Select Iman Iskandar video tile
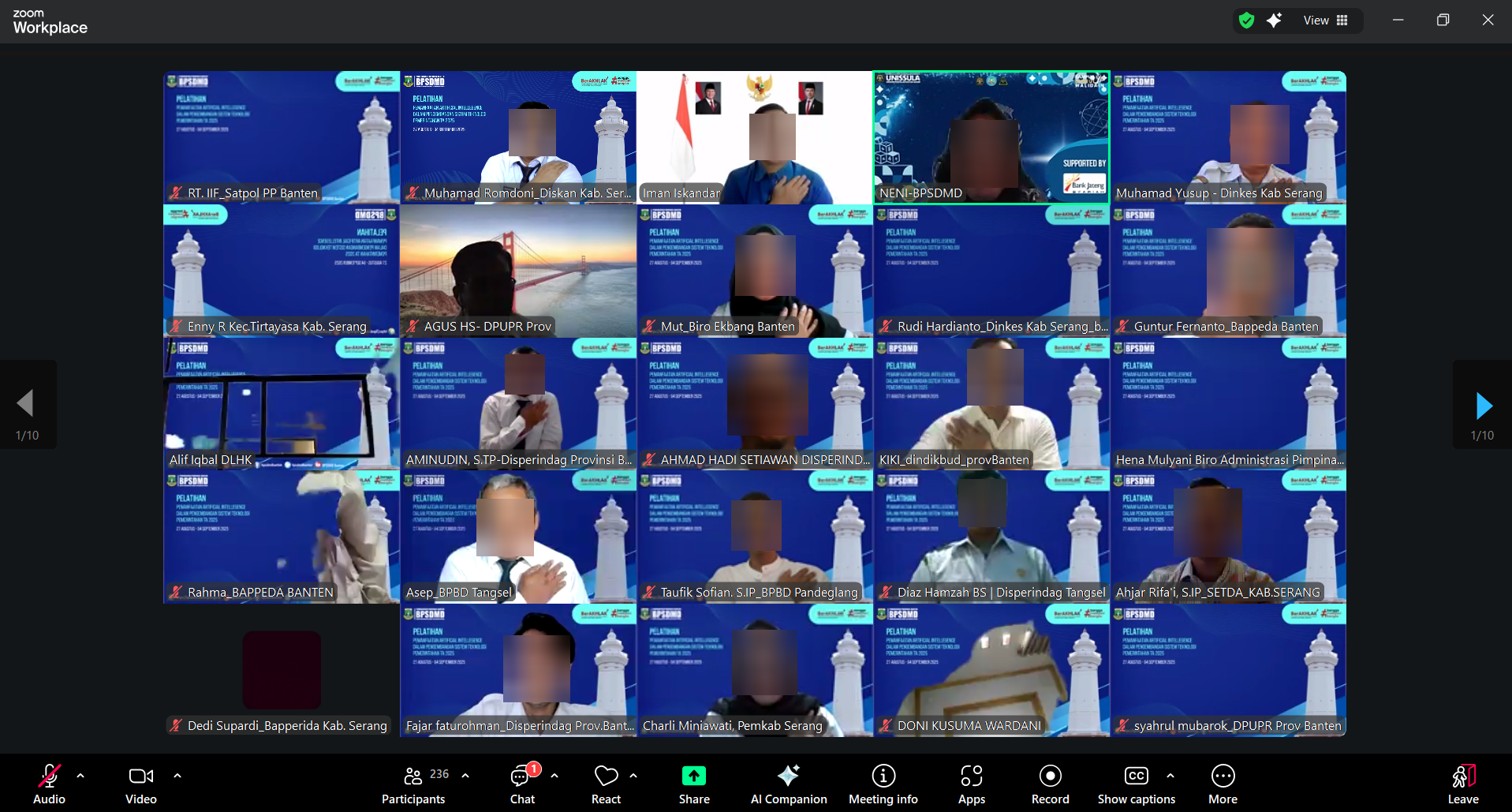 (755, 137)
